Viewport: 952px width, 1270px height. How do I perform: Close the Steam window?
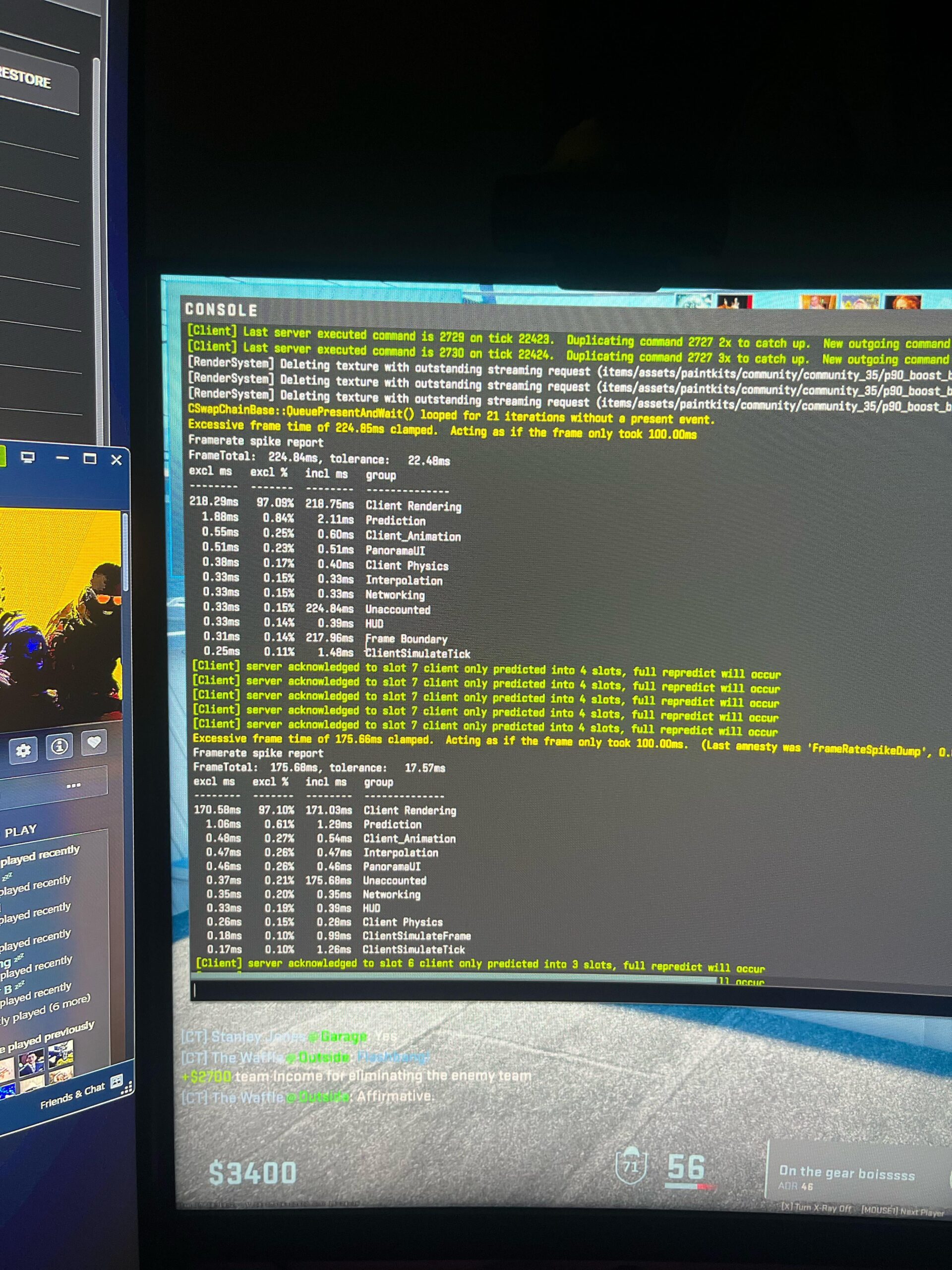click(117, 460)
